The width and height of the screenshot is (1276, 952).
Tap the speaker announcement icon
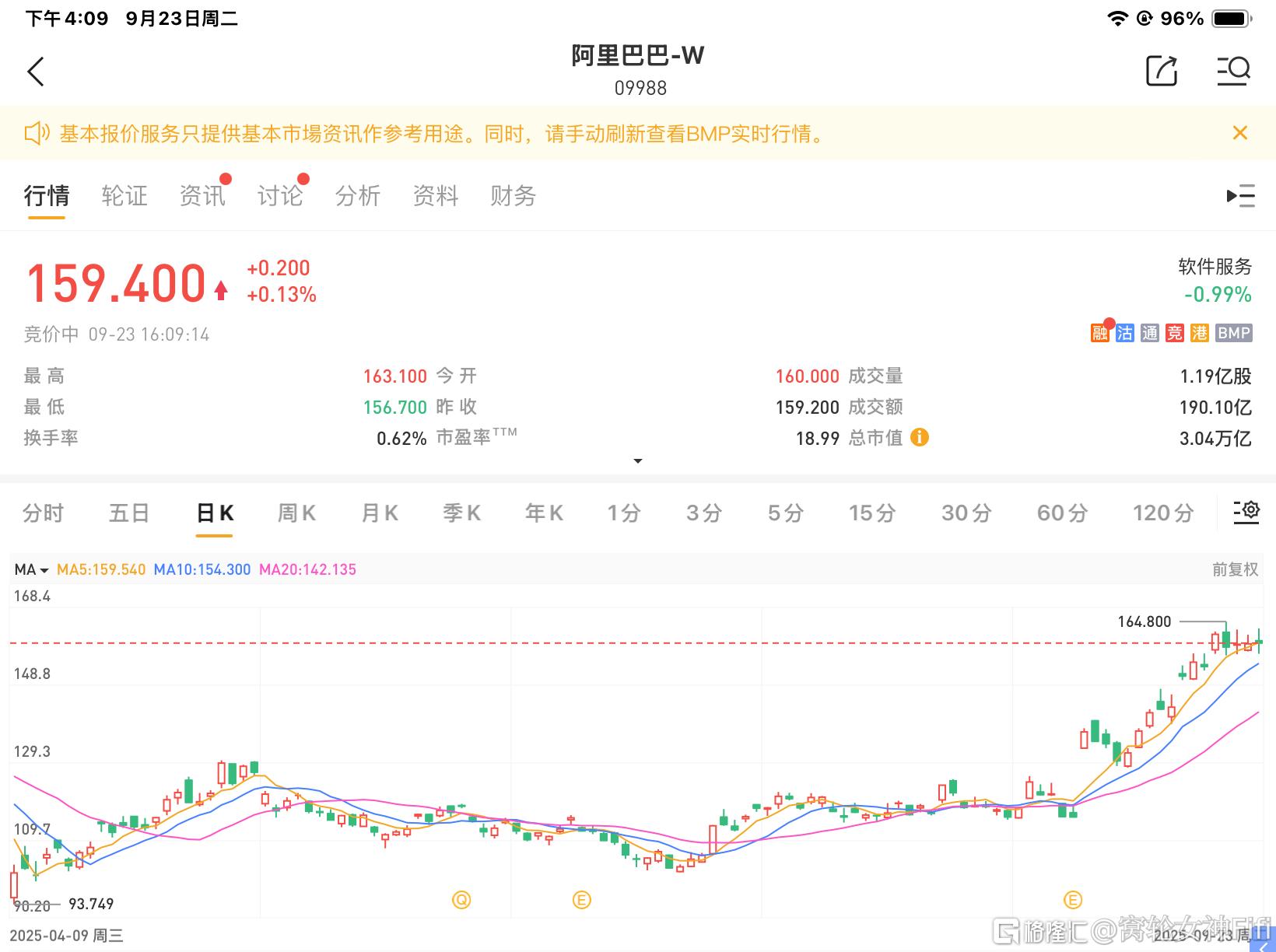click(37, 134)
